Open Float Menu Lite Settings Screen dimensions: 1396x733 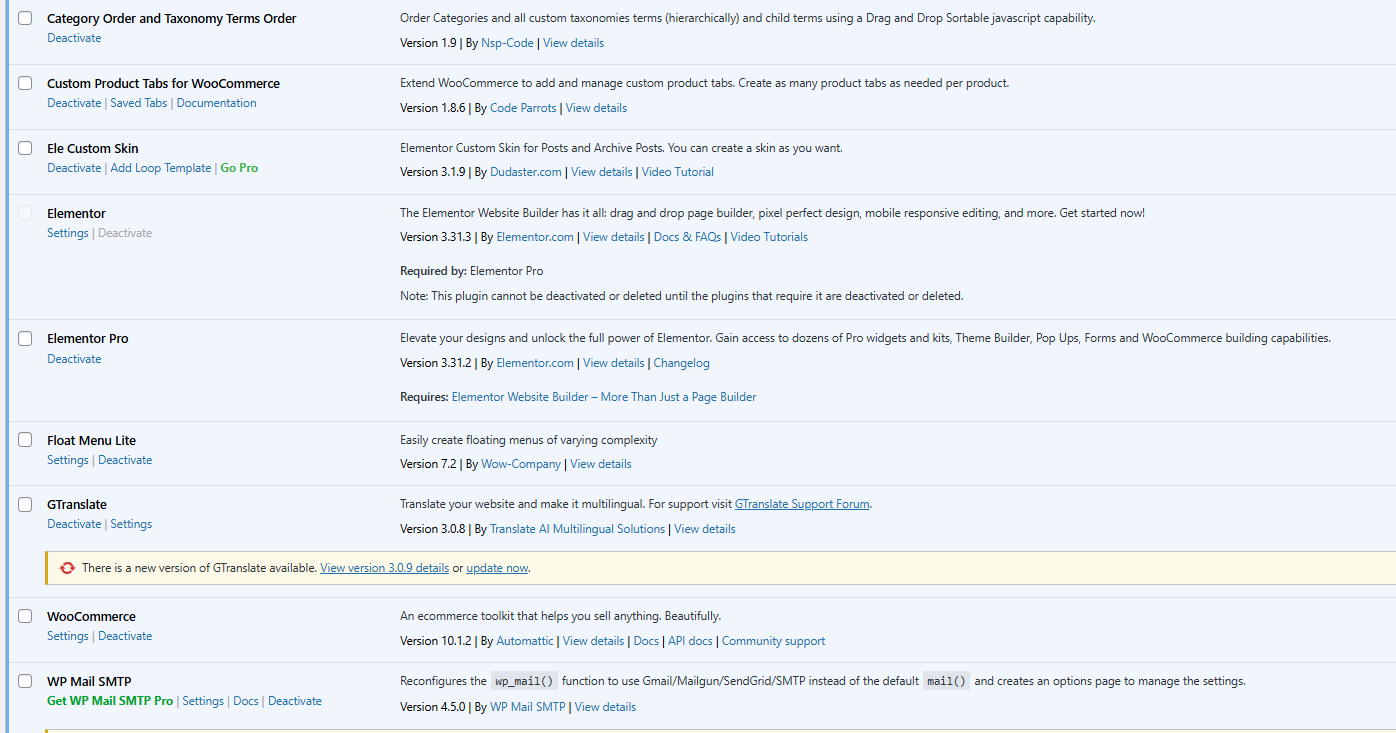coord(68,460)
